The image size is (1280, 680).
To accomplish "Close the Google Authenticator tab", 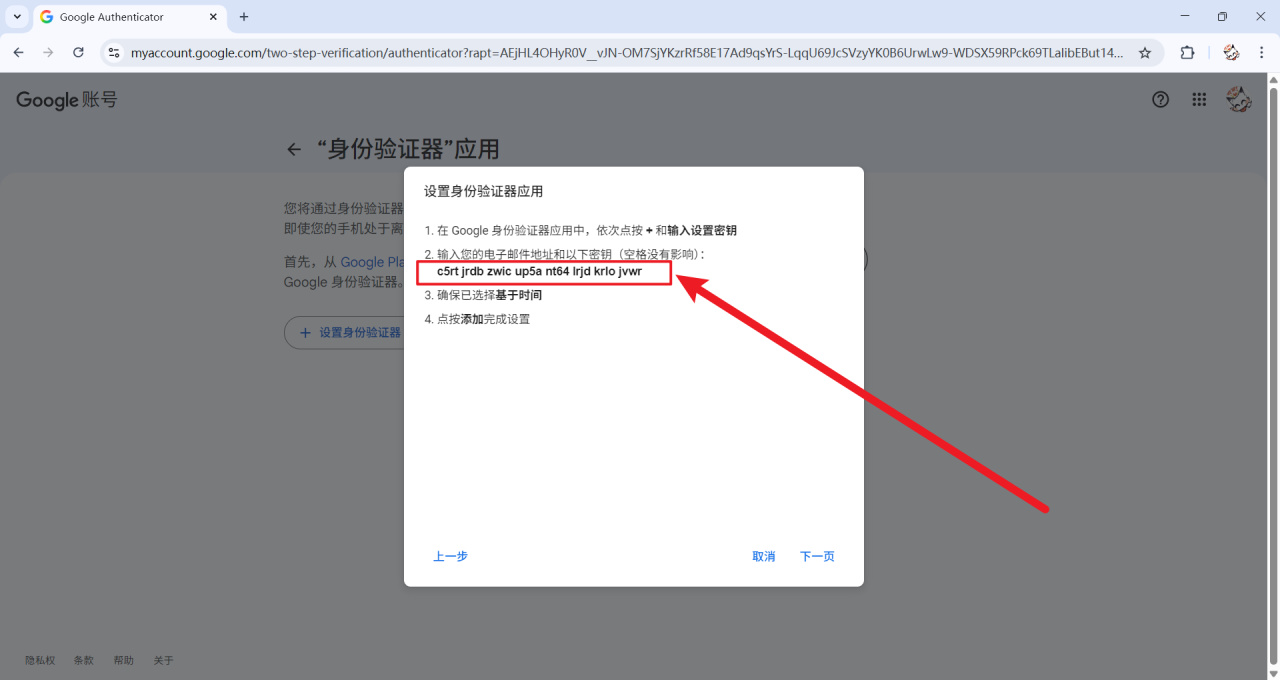I will [212, 17].
